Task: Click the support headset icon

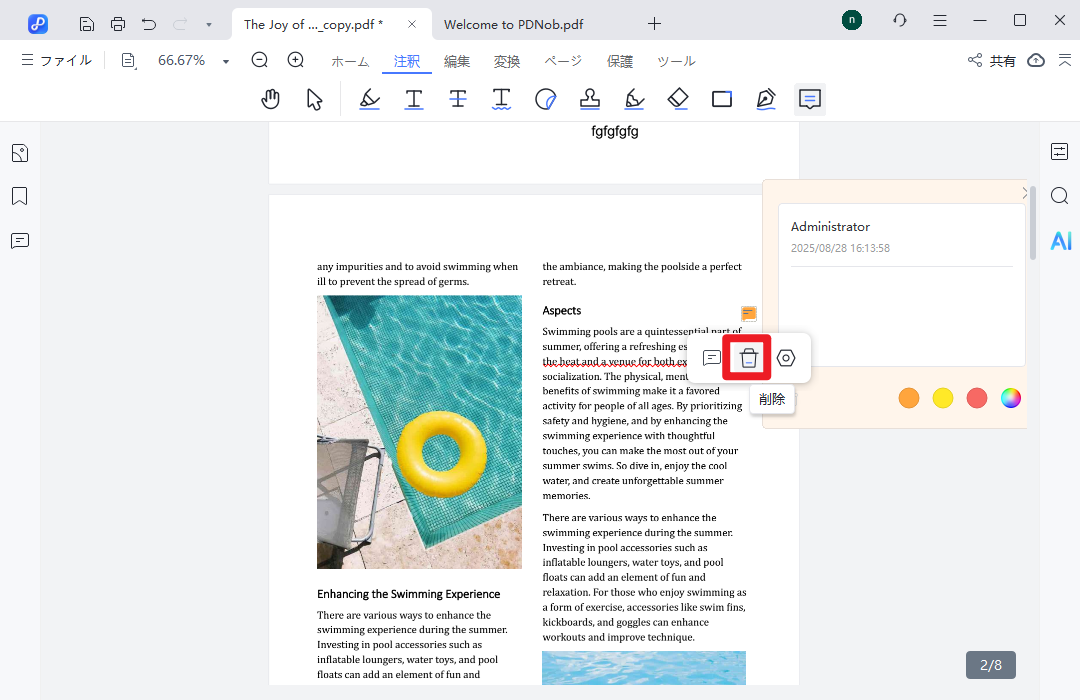Action: [900, 21]
